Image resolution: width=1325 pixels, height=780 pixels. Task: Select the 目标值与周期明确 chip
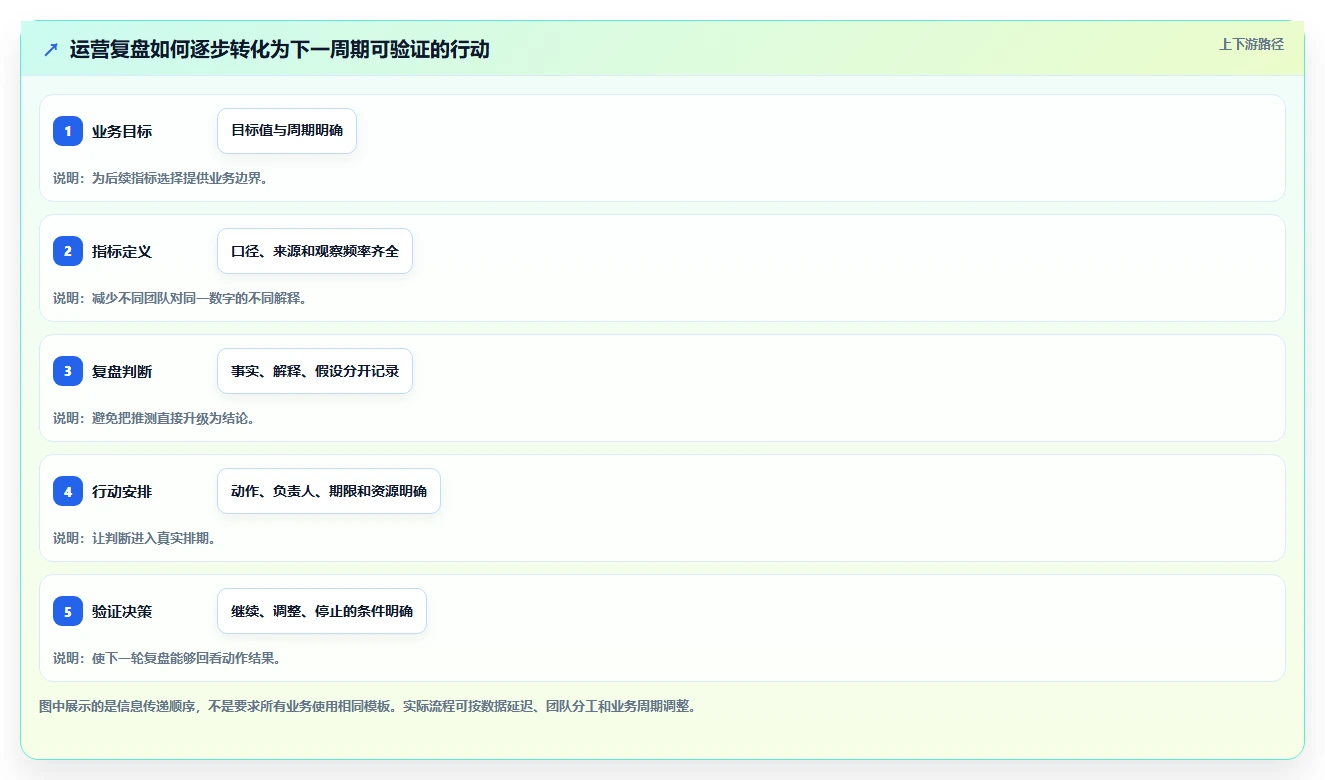[287, 131]
